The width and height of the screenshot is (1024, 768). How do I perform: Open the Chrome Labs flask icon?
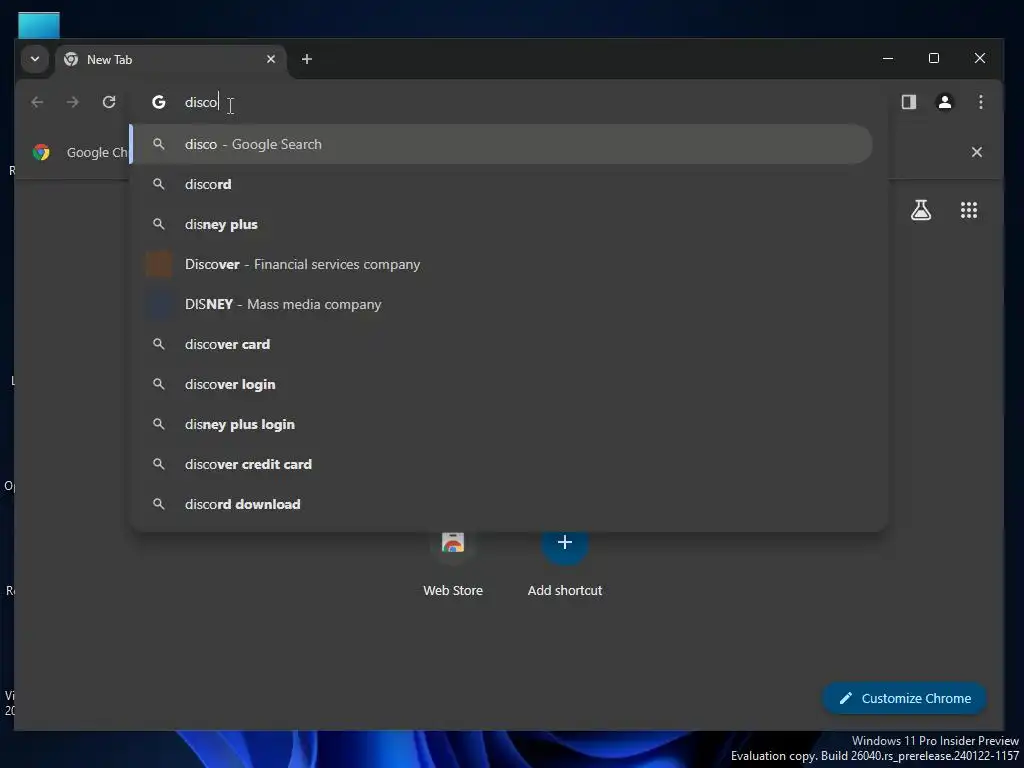point(921,210)
